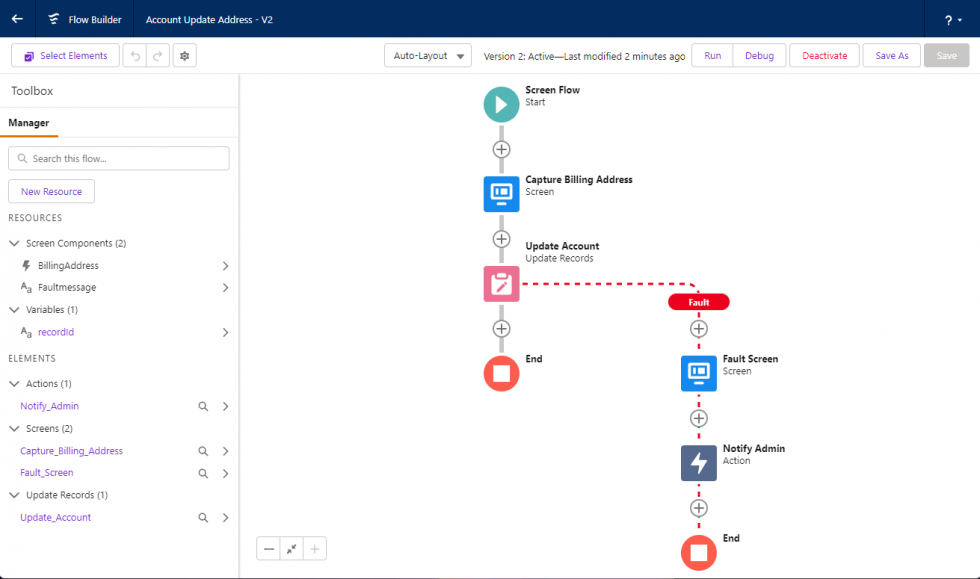Open recordId details chevron
Viewport: 980px width, 579px height.
tap(226, 332)
